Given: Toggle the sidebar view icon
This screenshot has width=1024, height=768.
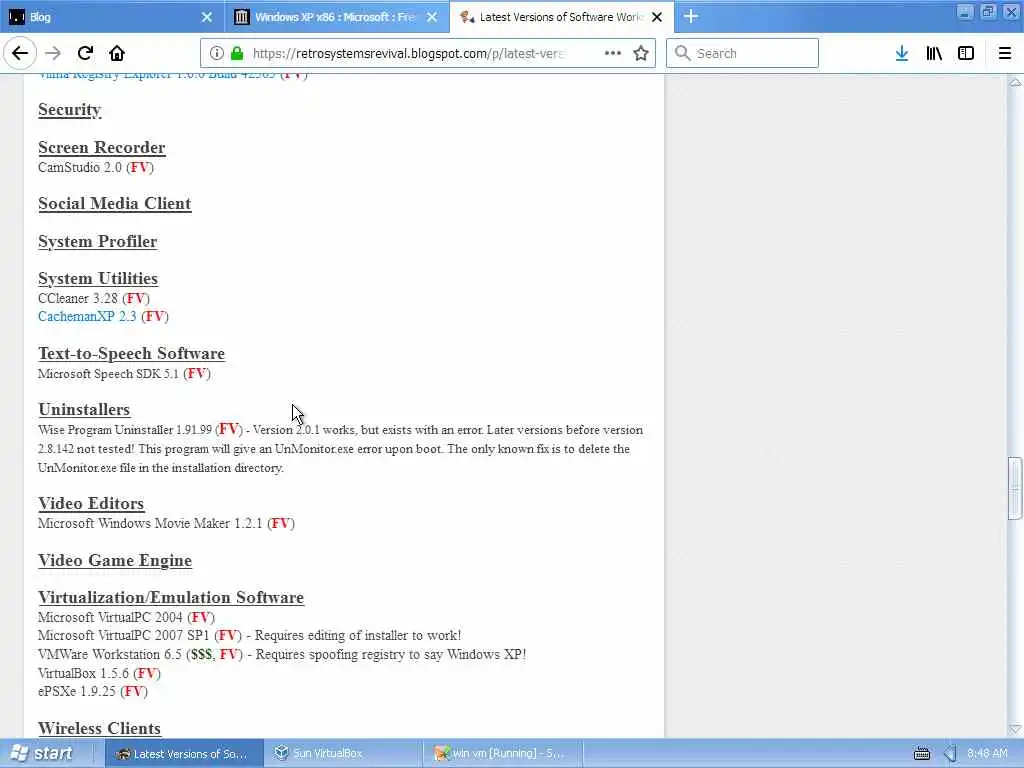Looking at the screenshot, I should (966, 53).
